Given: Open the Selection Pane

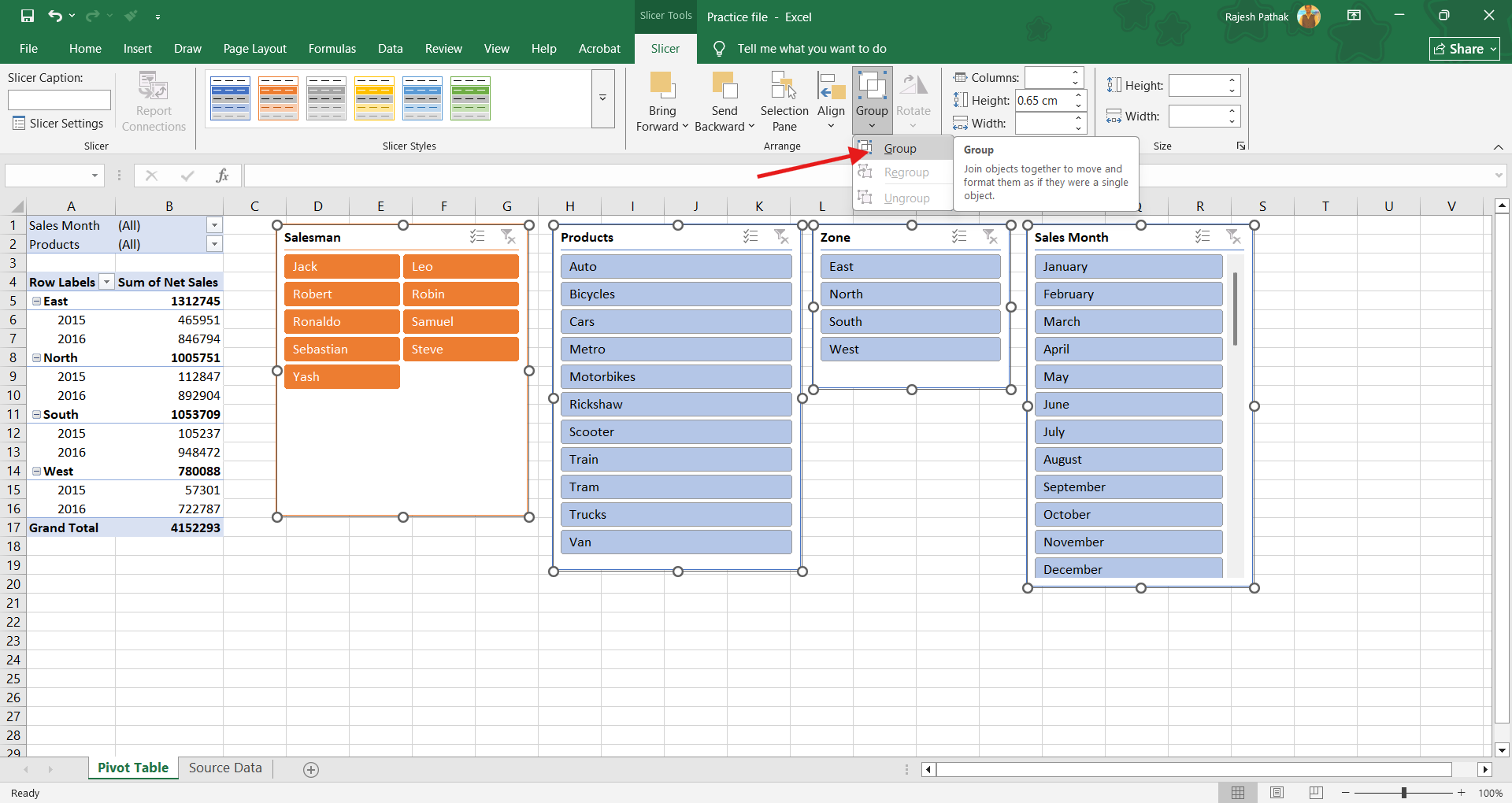Looking at the screenshot, I should pos(784,85).
